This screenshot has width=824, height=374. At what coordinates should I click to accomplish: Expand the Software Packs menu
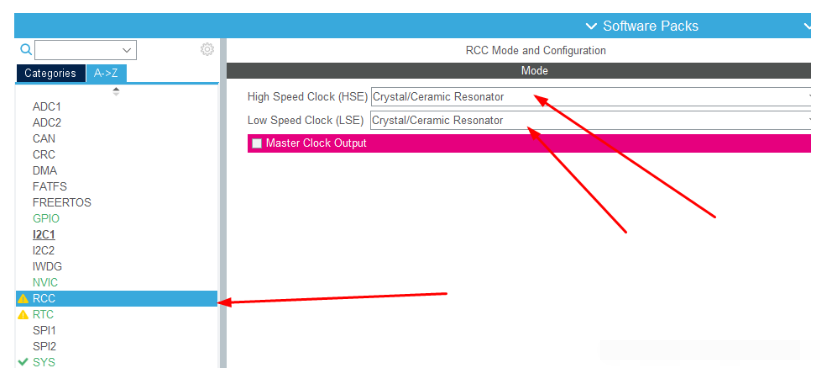[x=642, y=26]
